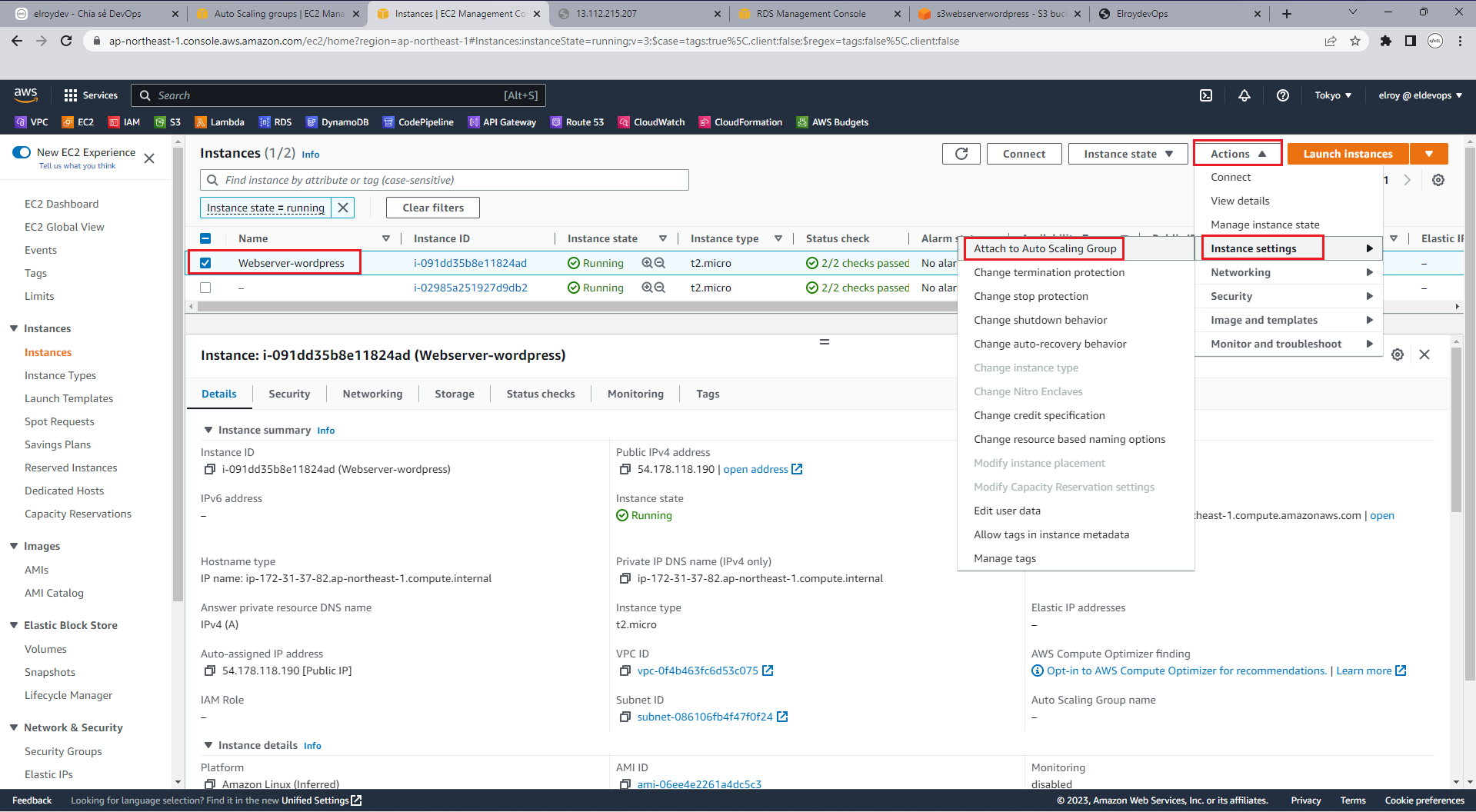The height and width of the screenshot is (812, 1476).
Task: Click the AWS console Search box
Action: [x=338, y=95]
